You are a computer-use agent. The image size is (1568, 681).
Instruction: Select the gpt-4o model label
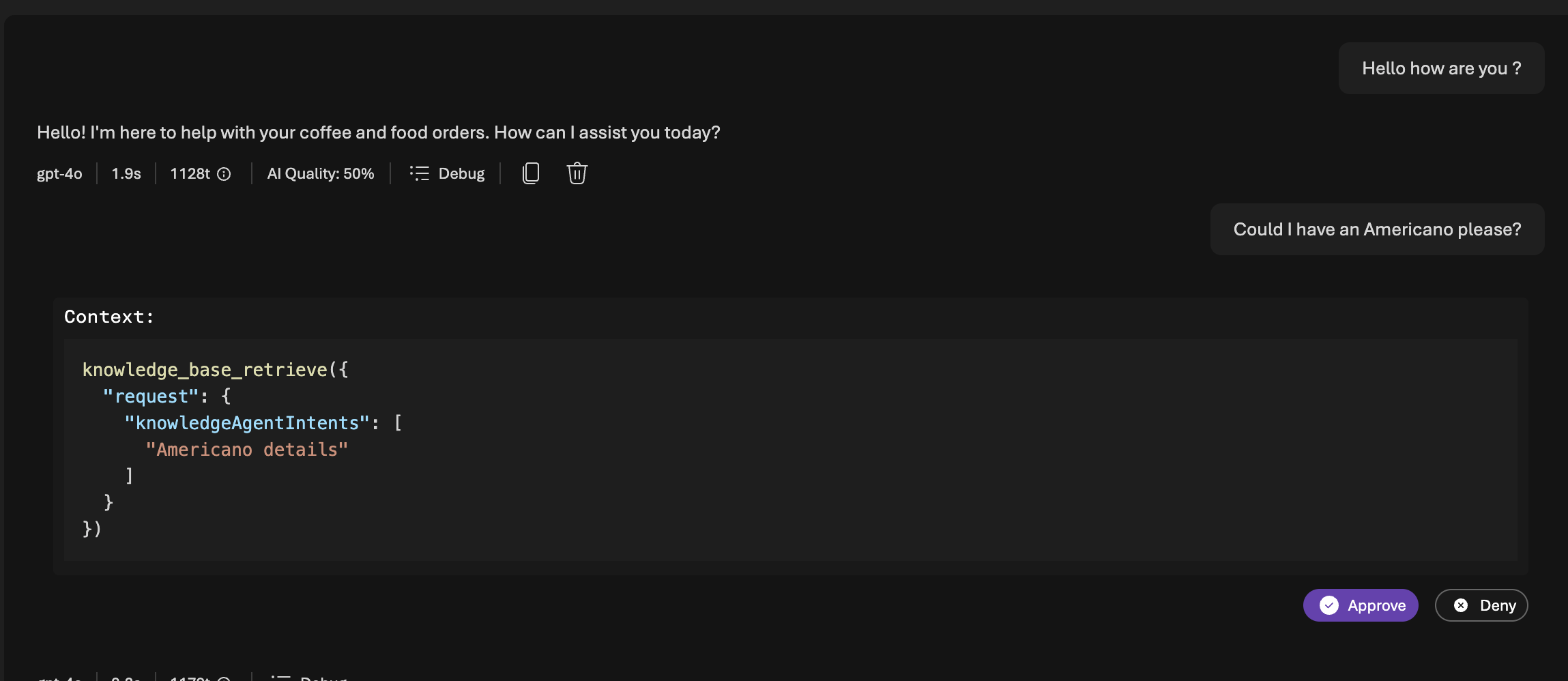click(x=59, y=173)
